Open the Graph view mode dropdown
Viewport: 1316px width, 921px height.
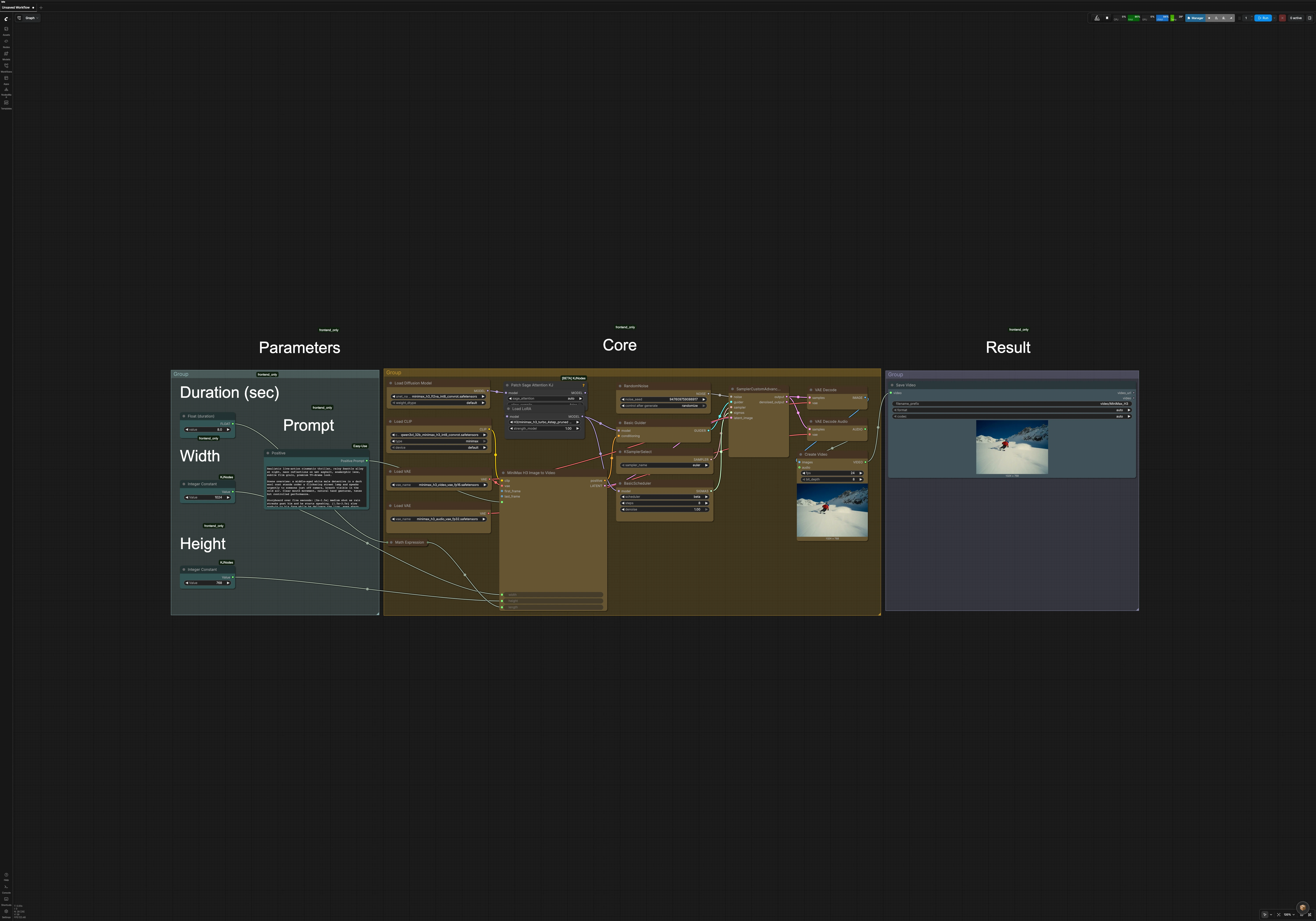tap(32, 18)
